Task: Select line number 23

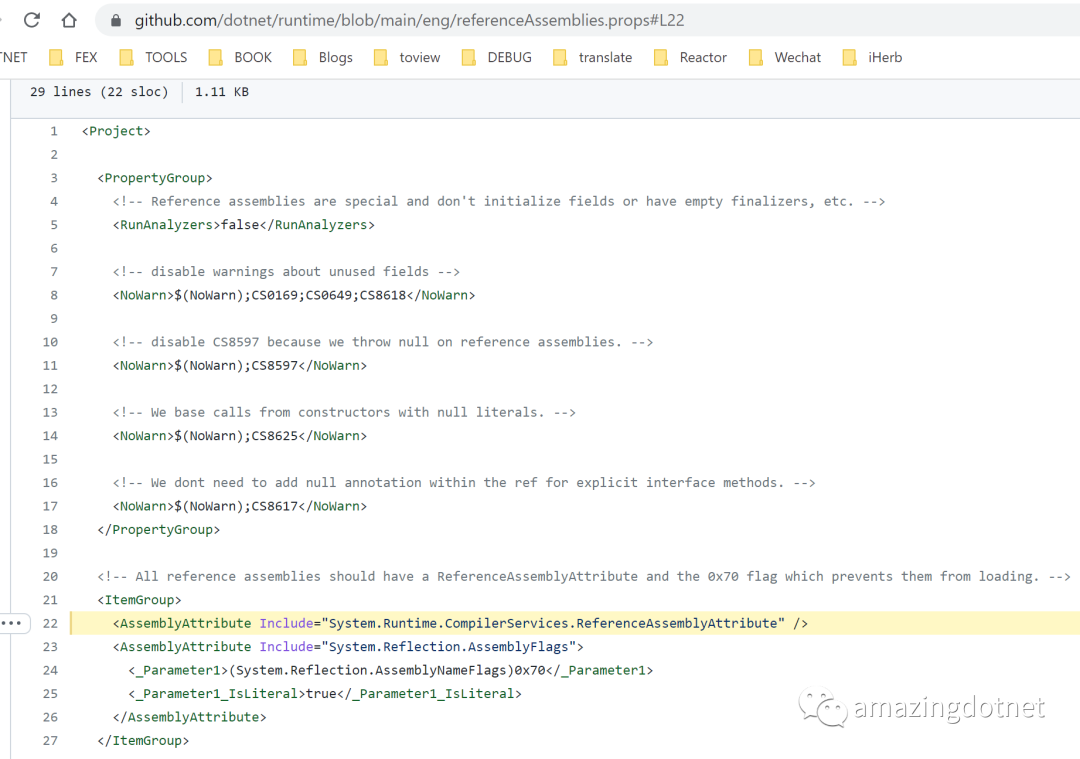Action: (x=50, y=646)
